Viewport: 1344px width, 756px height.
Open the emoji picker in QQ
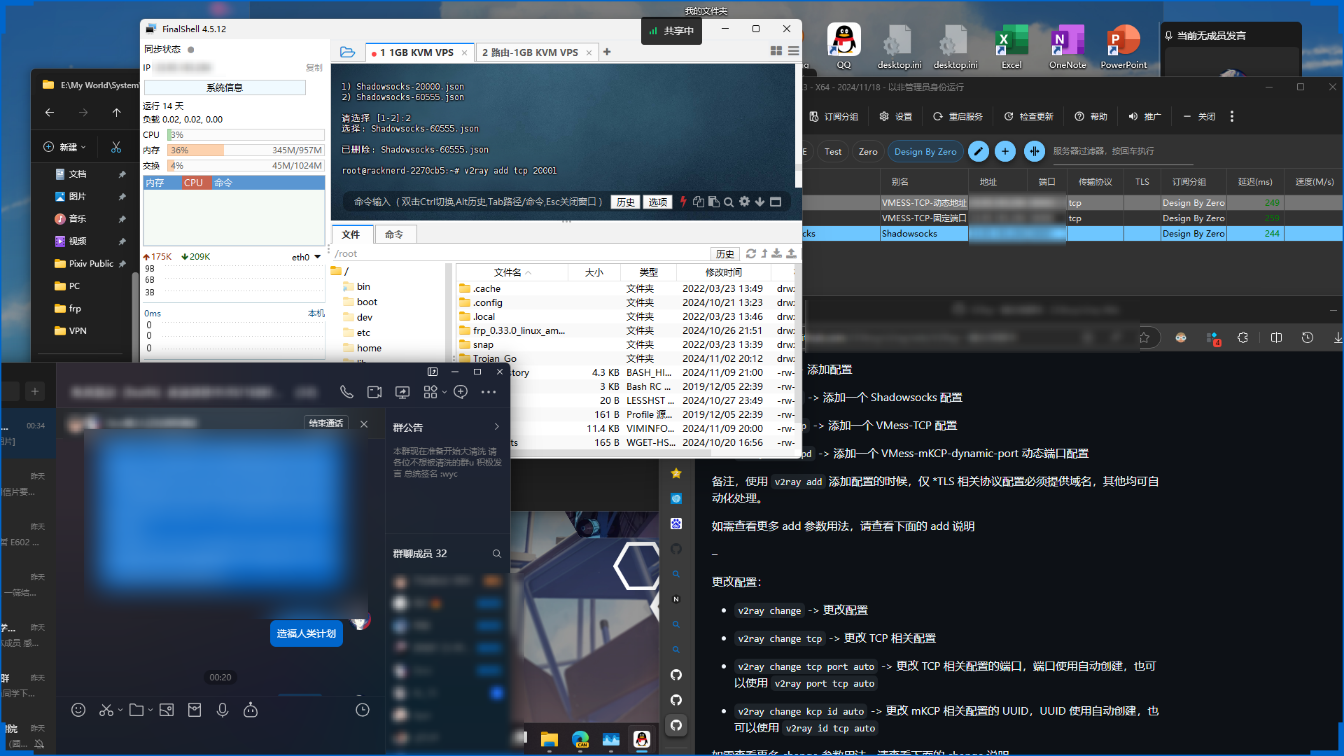pos(78,710)
